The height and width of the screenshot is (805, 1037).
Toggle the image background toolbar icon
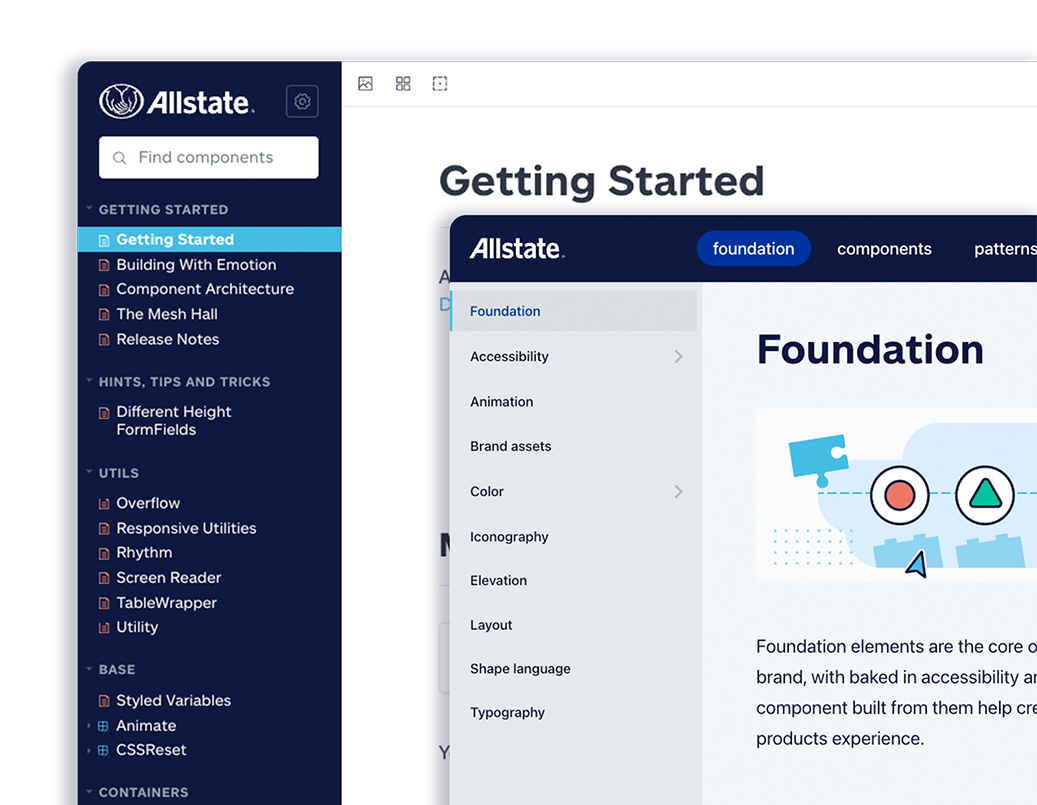366,83
